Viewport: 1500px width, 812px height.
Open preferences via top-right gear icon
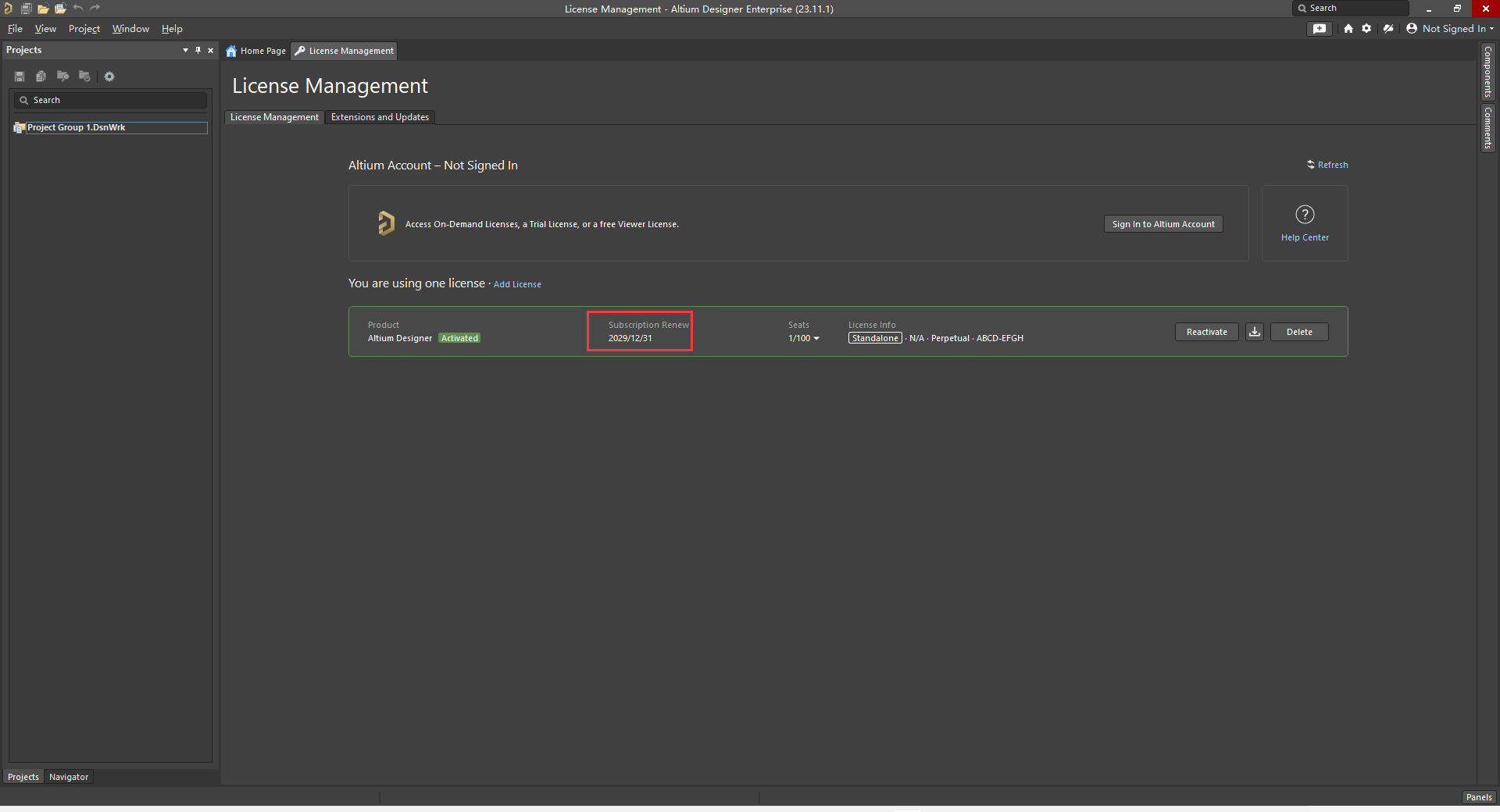pos(1366,29)
